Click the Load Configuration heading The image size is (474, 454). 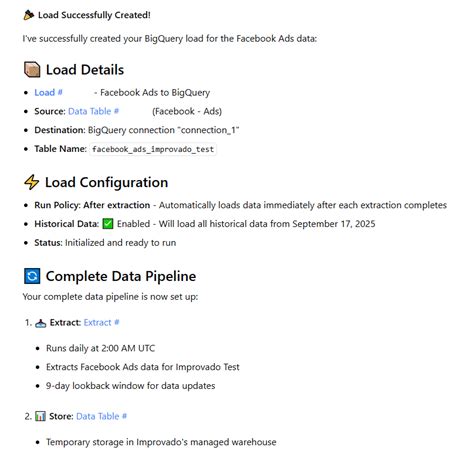(106, 182)
